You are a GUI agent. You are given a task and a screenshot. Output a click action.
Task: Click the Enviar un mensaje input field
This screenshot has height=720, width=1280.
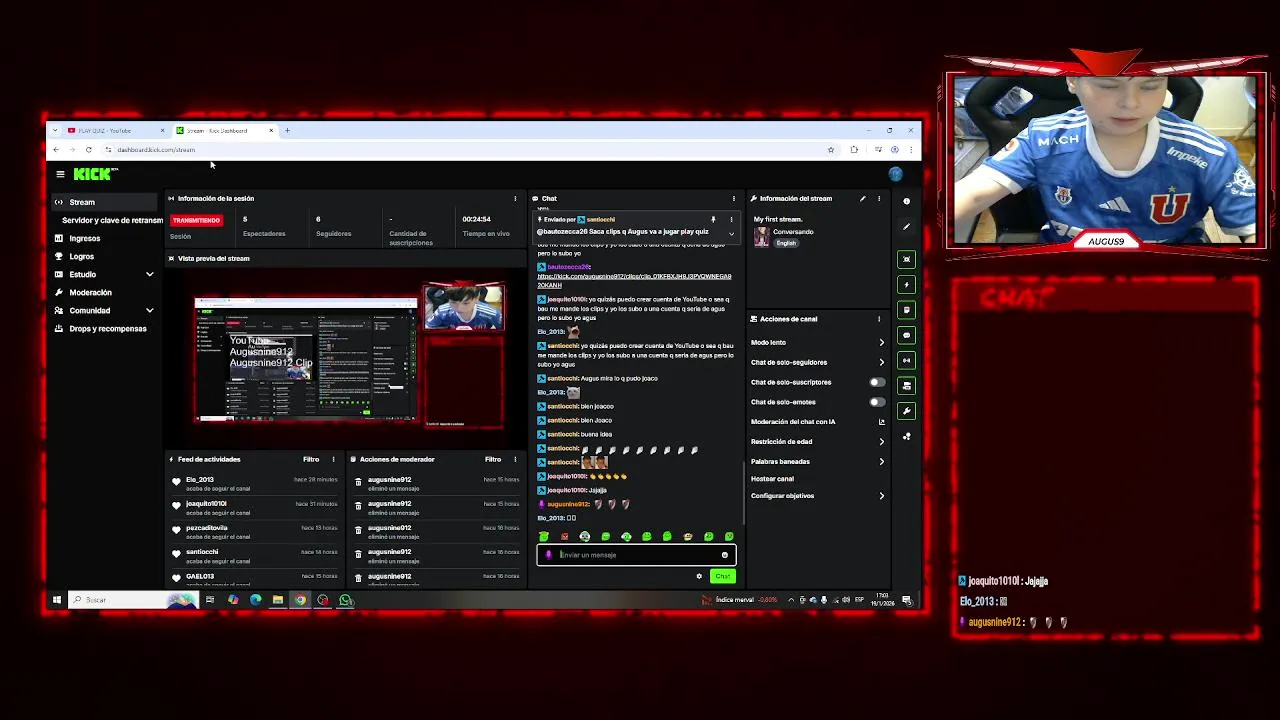click(637, 555)
